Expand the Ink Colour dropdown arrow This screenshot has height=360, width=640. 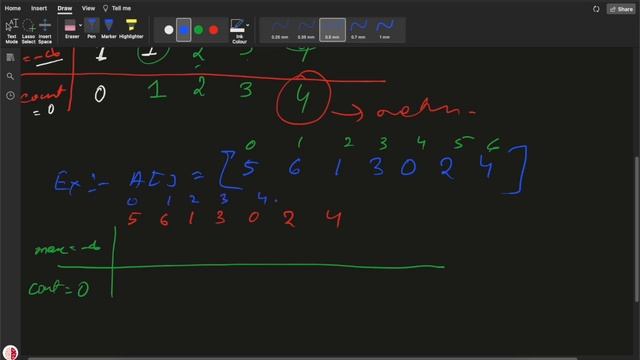[x=248, y=25]
